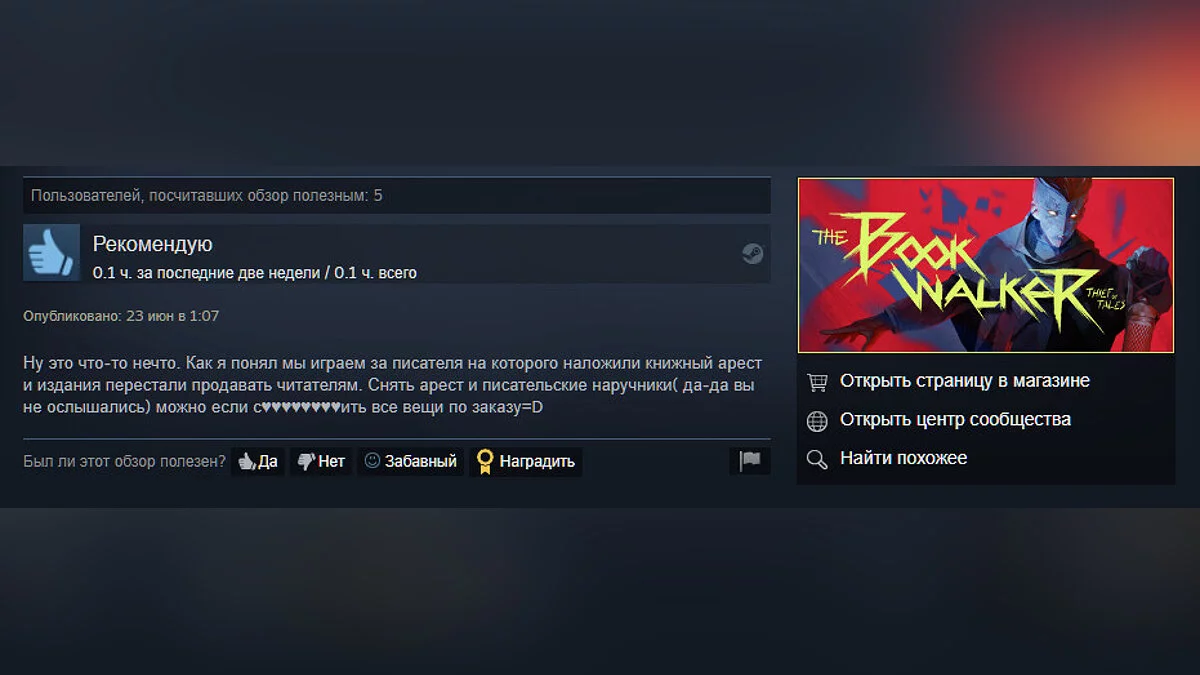This screenshot has height=675, width=1200.
Task: Select the Наградить button label
Action: pyautogui.click(x=538, y=461)
